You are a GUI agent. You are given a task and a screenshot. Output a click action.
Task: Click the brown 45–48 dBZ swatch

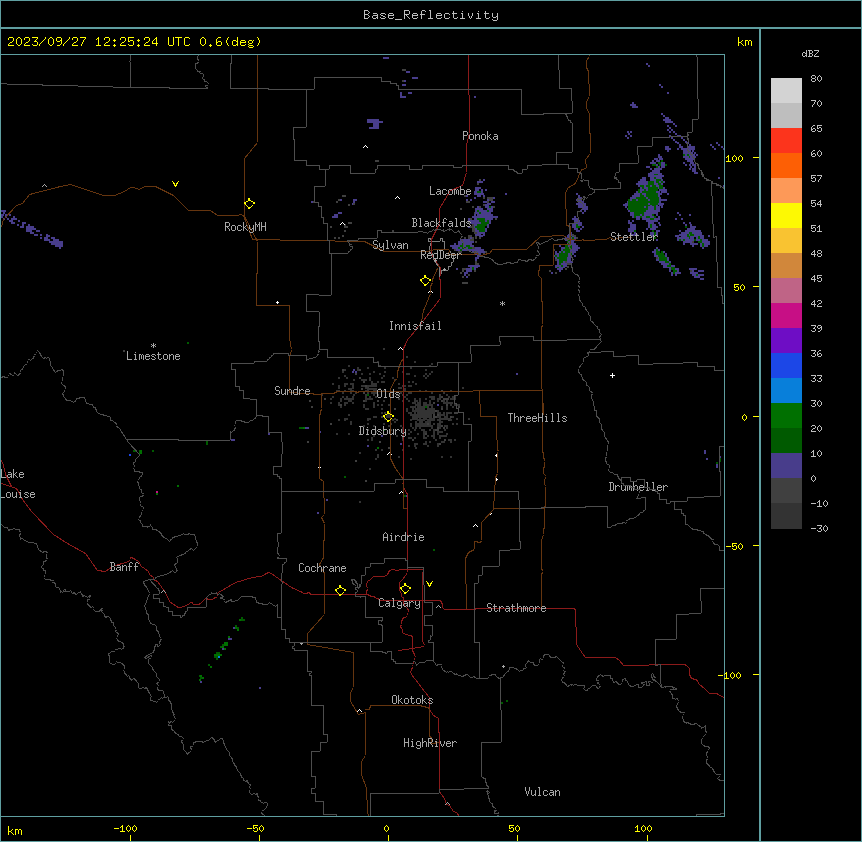click(786, 265)
